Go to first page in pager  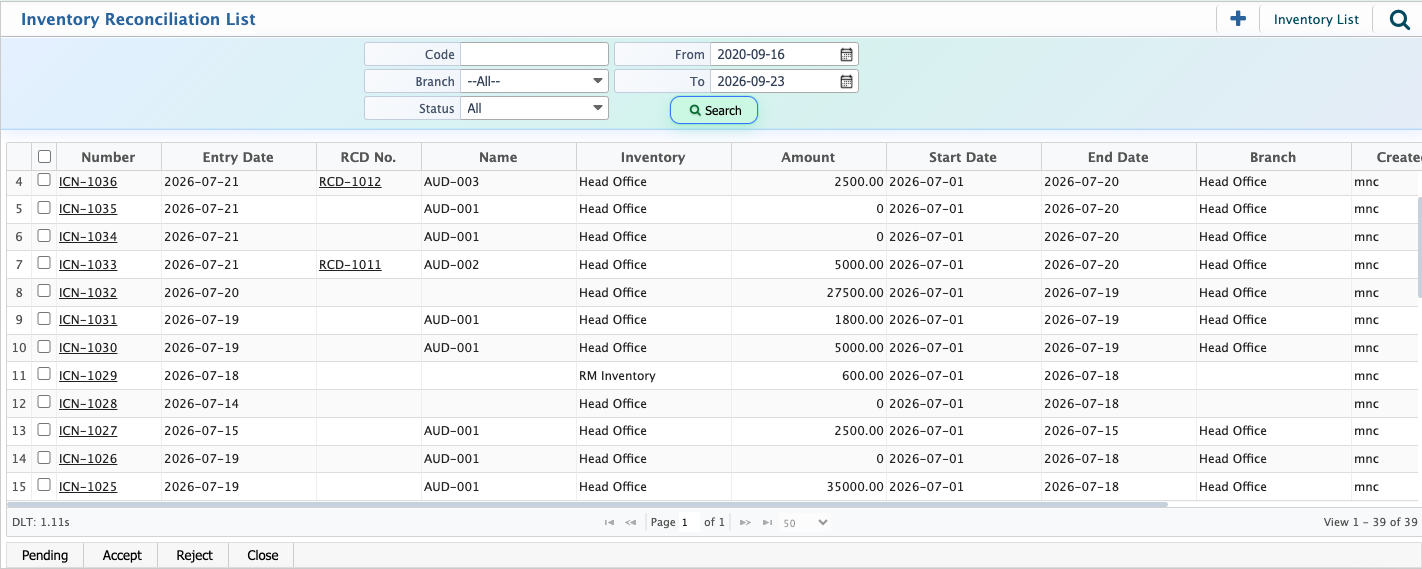coord(609,523)
